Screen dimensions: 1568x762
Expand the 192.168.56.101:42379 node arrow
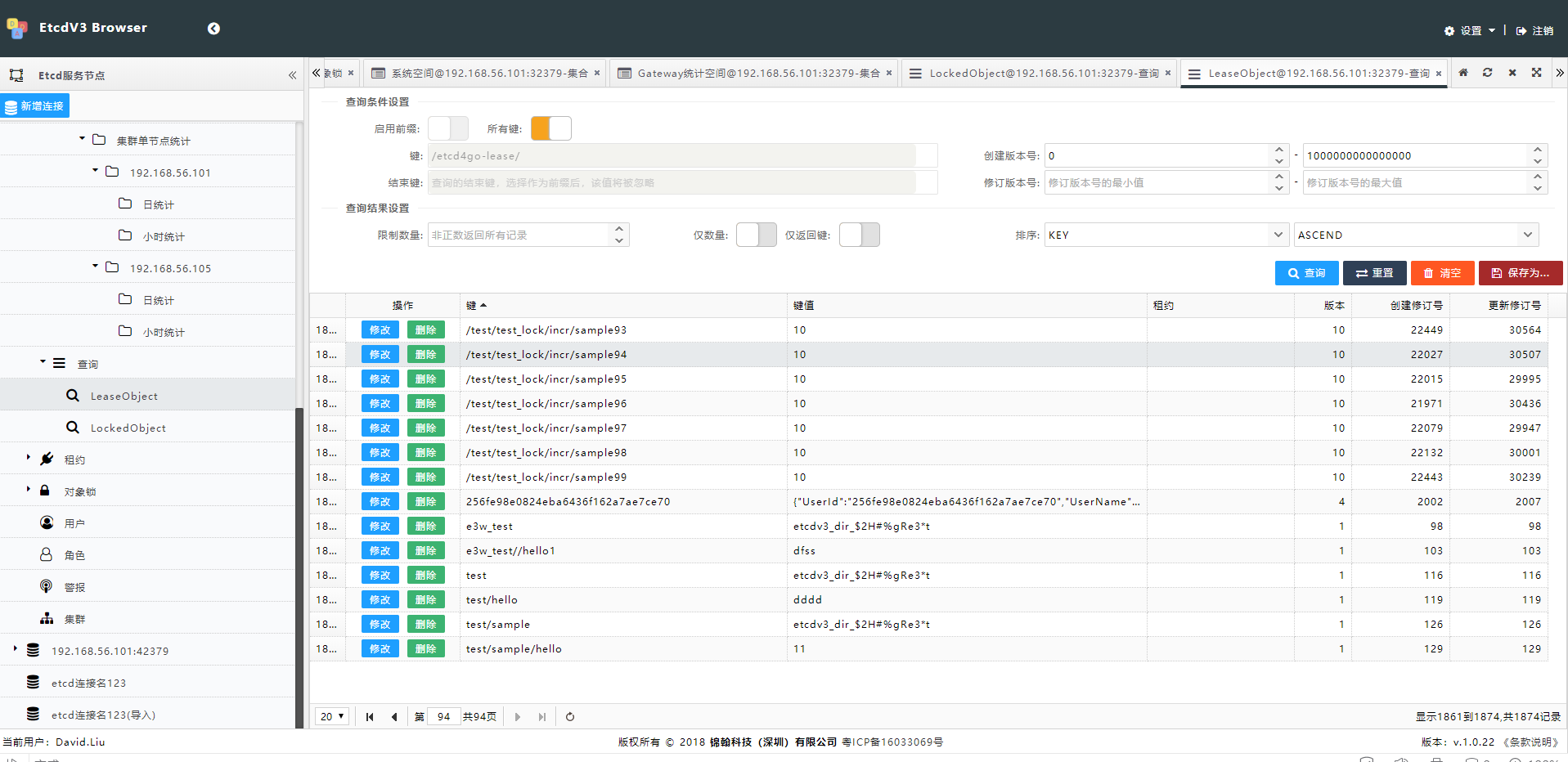click(15, 649)
